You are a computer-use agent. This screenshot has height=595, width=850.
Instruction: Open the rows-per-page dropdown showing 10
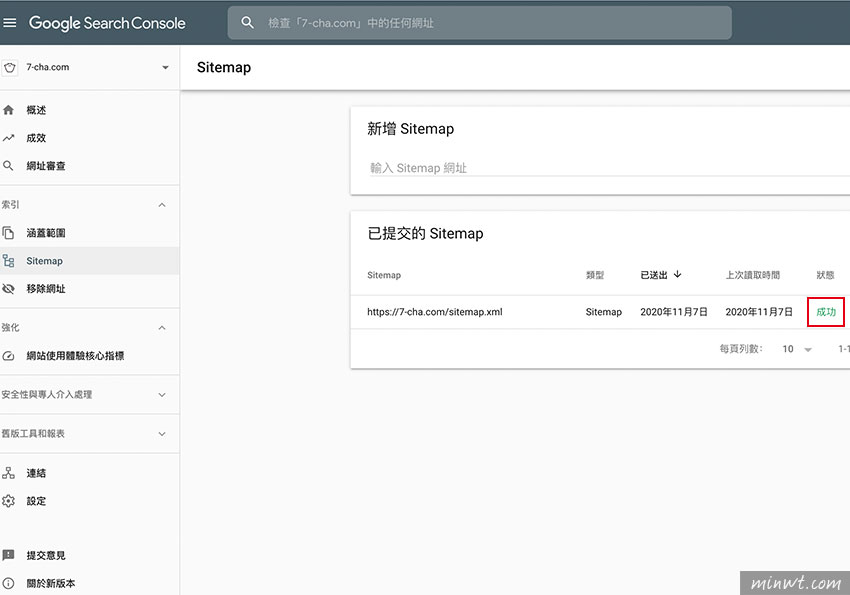tap(797, 349)
